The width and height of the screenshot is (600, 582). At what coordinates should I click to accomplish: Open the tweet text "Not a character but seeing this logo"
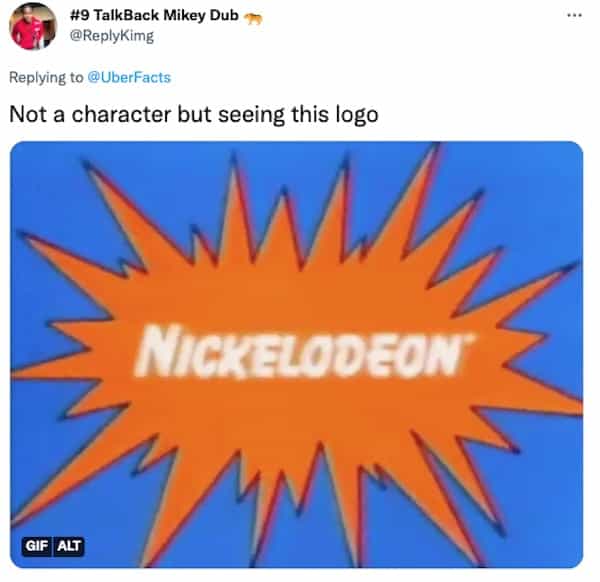point(194,114)
